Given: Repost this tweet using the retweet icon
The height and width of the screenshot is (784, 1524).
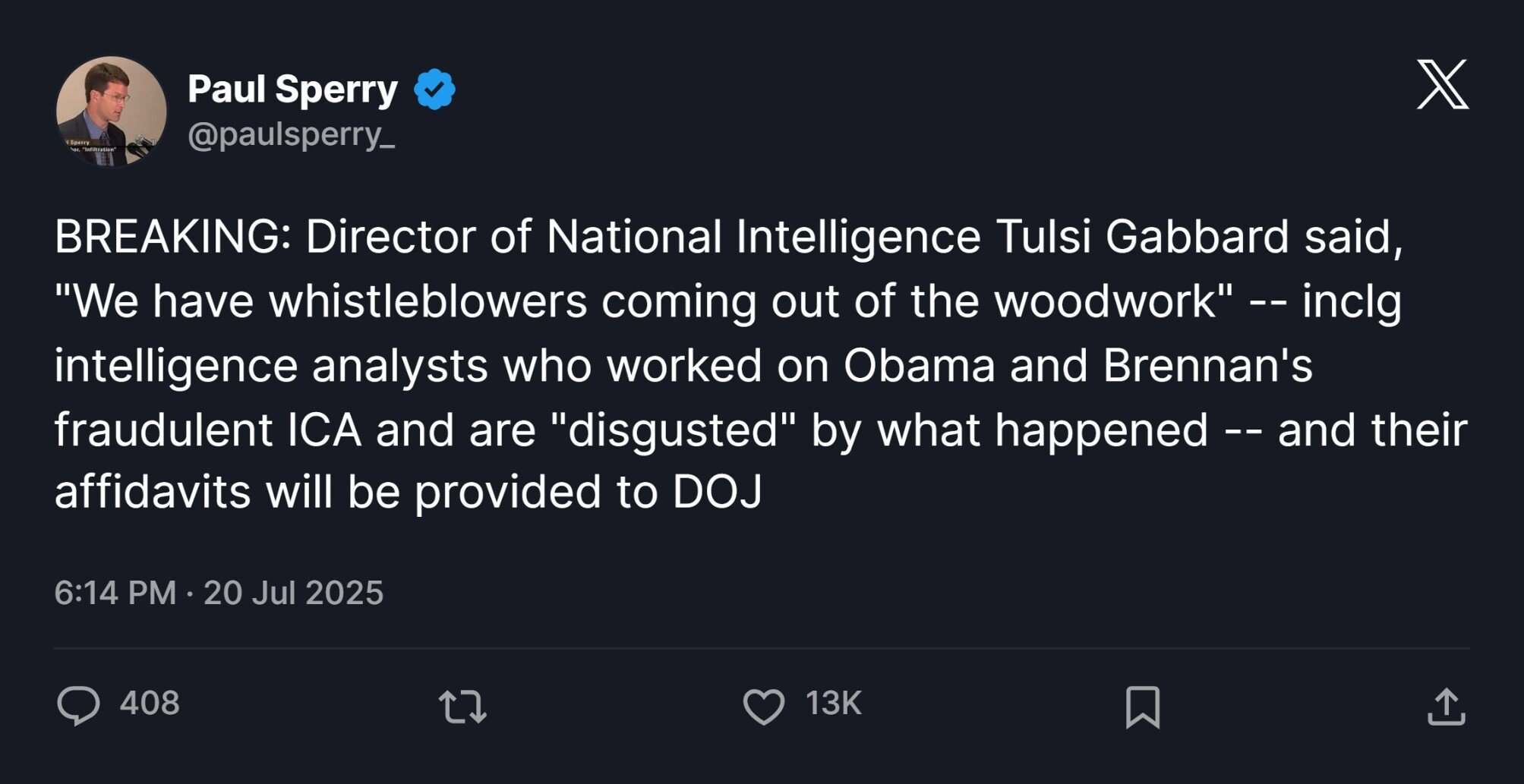Looking at the screenshot, I should pos(462,706).
